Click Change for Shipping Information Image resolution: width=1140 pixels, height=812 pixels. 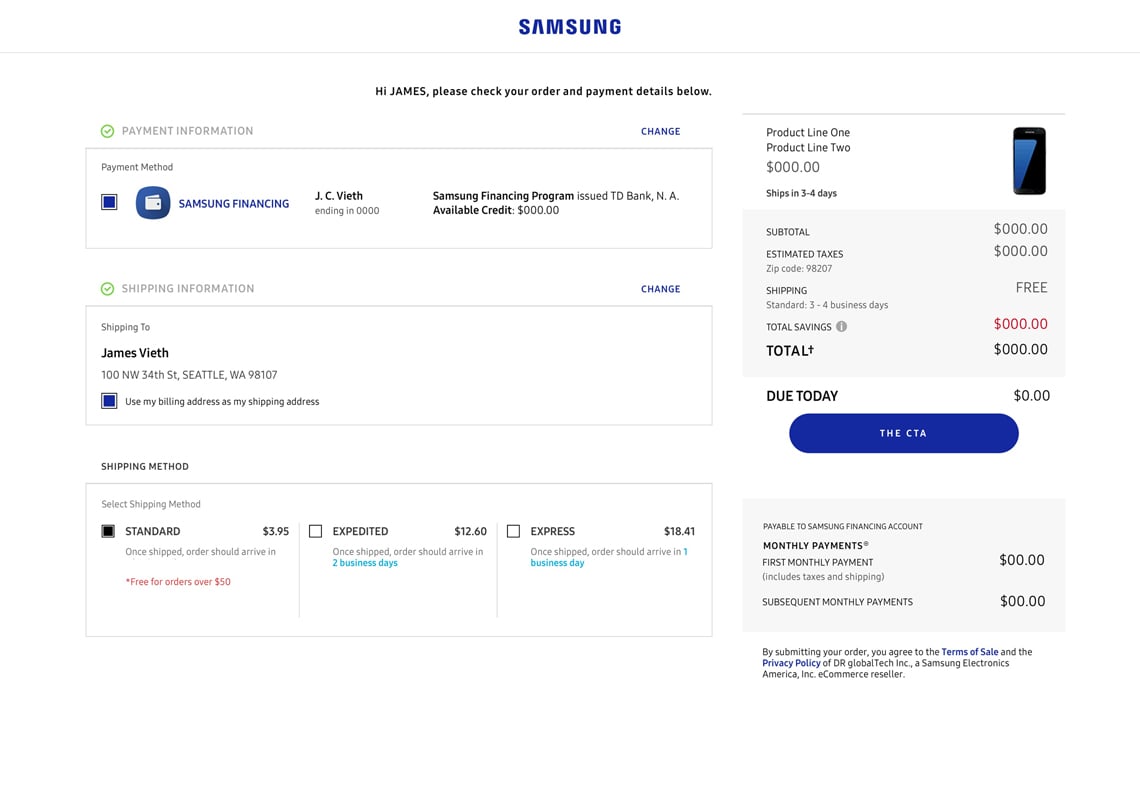pyautogui.click(x=660, y=289)
